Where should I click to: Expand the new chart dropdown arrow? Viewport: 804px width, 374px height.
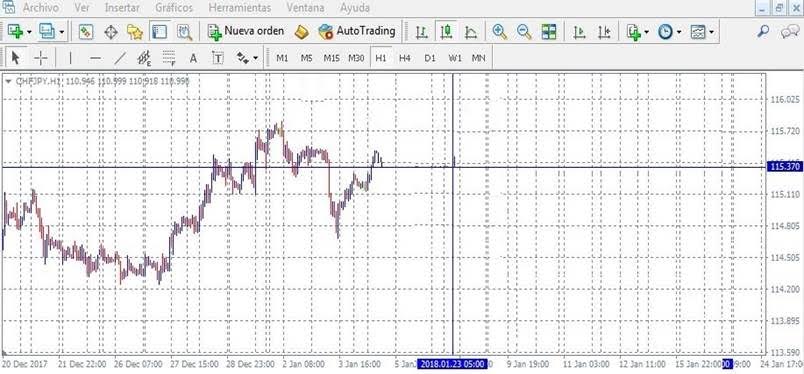(x=29, y=32)
